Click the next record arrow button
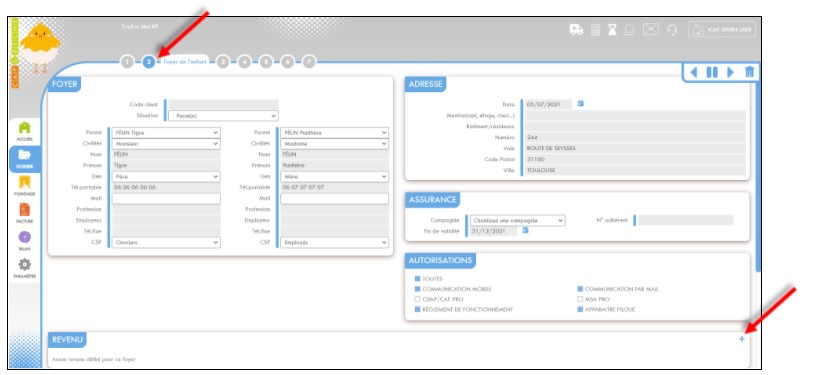 click(x=730, y=72)
